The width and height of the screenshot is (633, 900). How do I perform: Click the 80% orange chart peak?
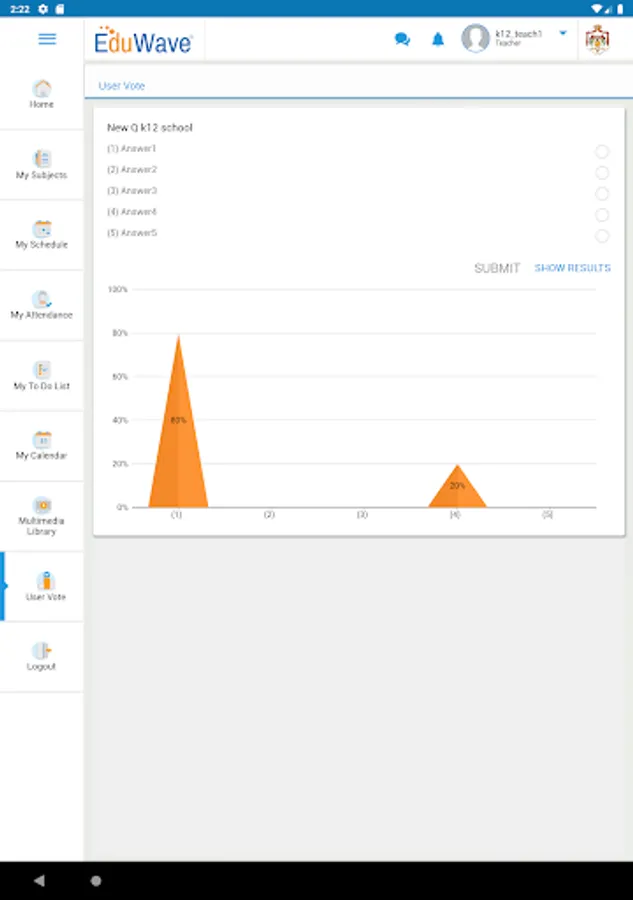pos(178,421)
